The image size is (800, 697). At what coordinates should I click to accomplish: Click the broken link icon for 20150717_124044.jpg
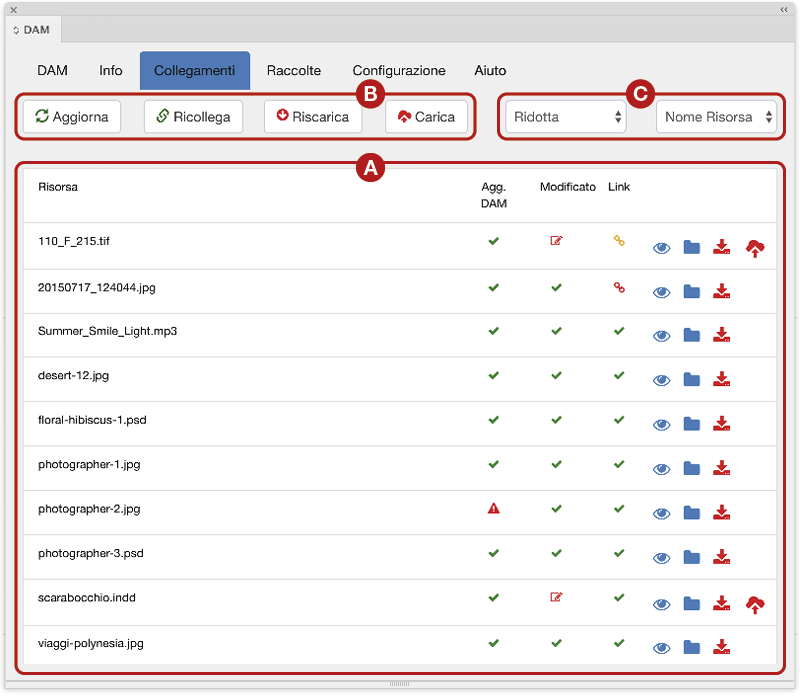point(619,287)
